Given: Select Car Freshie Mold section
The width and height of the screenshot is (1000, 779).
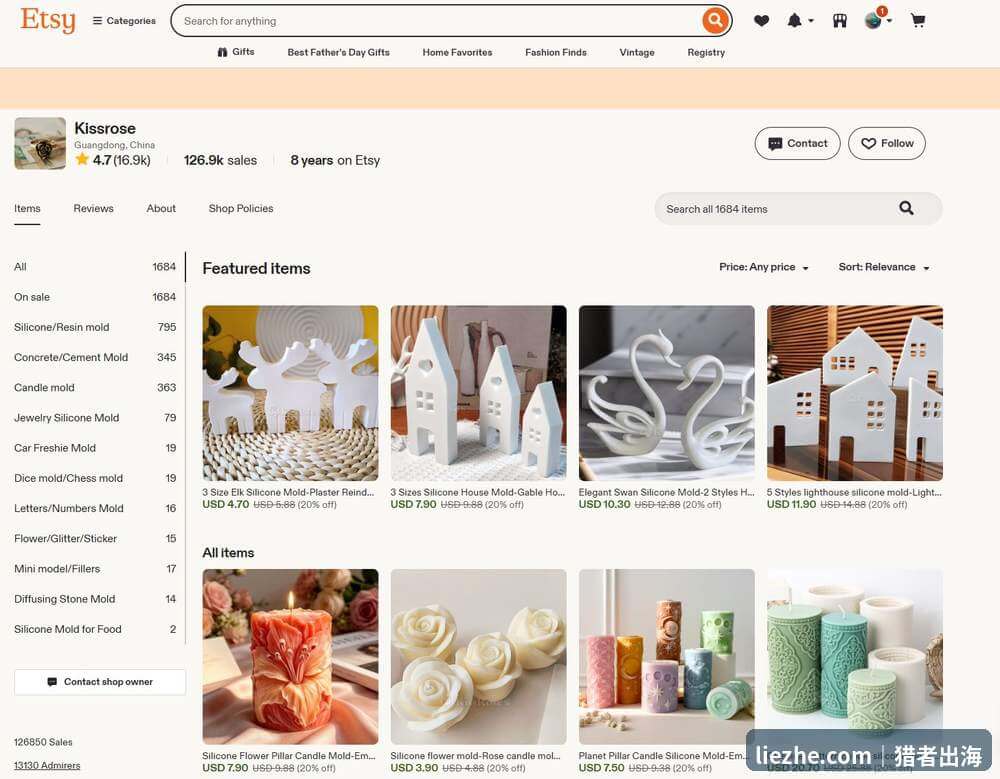Looking at the screenshot, I should [95, 448].
